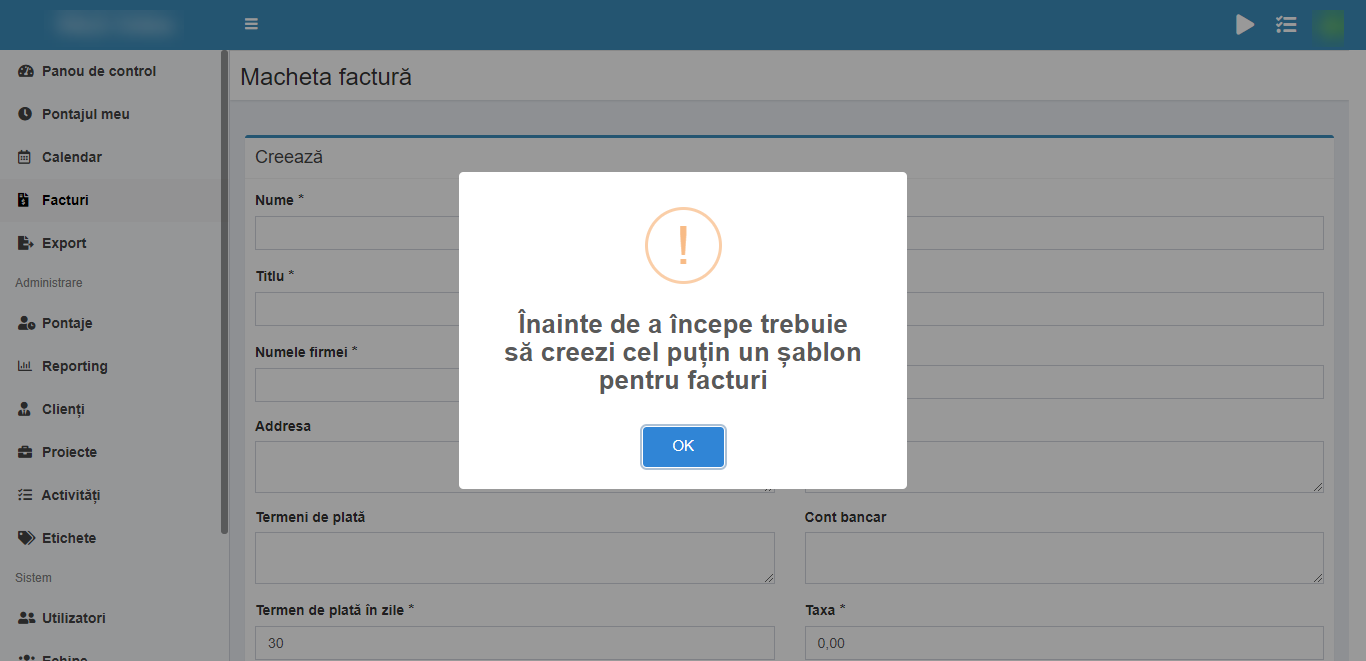Image resolution: width=1366 pixels, height=661 pixels.
Task: Click the Etichete tags icon
Action: tap(27, 538)
